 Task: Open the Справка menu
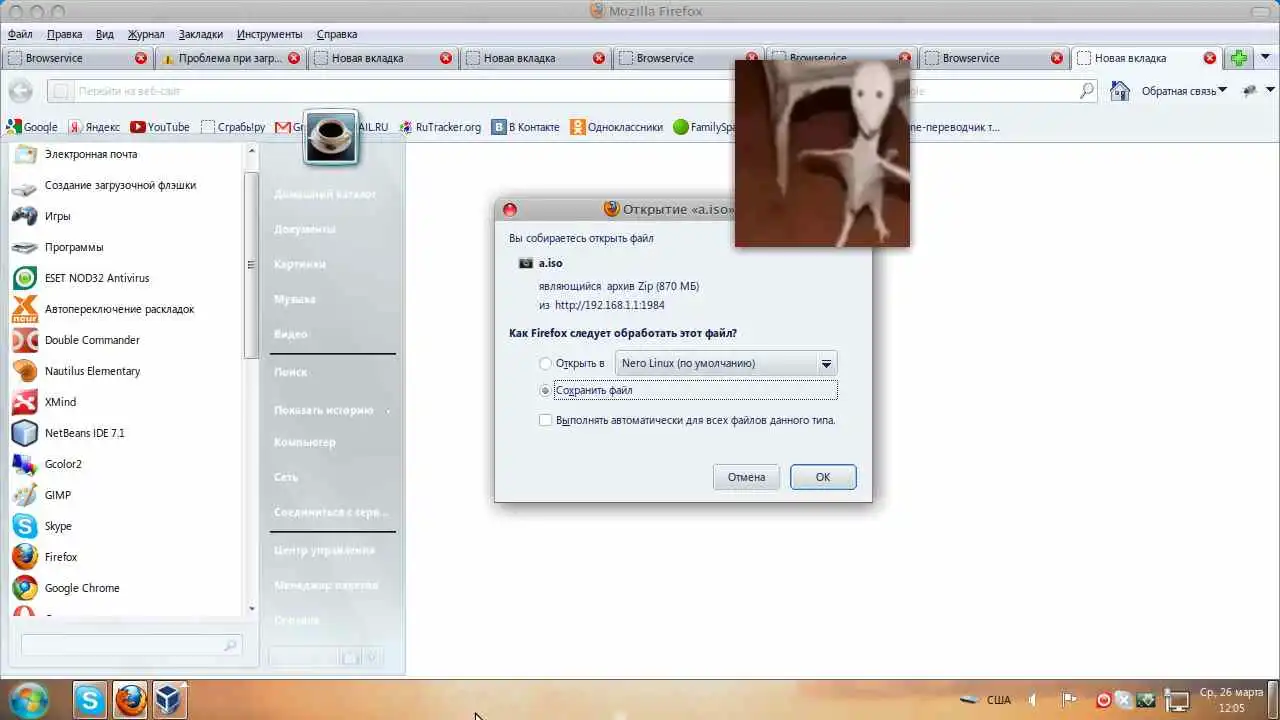pos(337,34)
